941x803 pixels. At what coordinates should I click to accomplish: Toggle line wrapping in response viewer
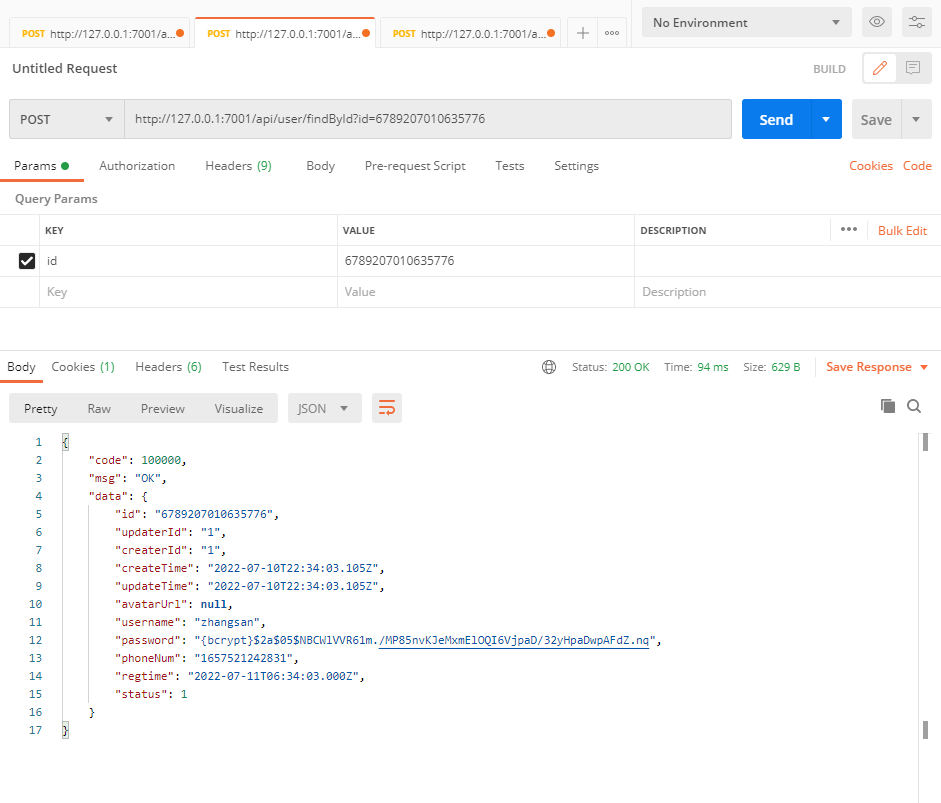point(387,408)
